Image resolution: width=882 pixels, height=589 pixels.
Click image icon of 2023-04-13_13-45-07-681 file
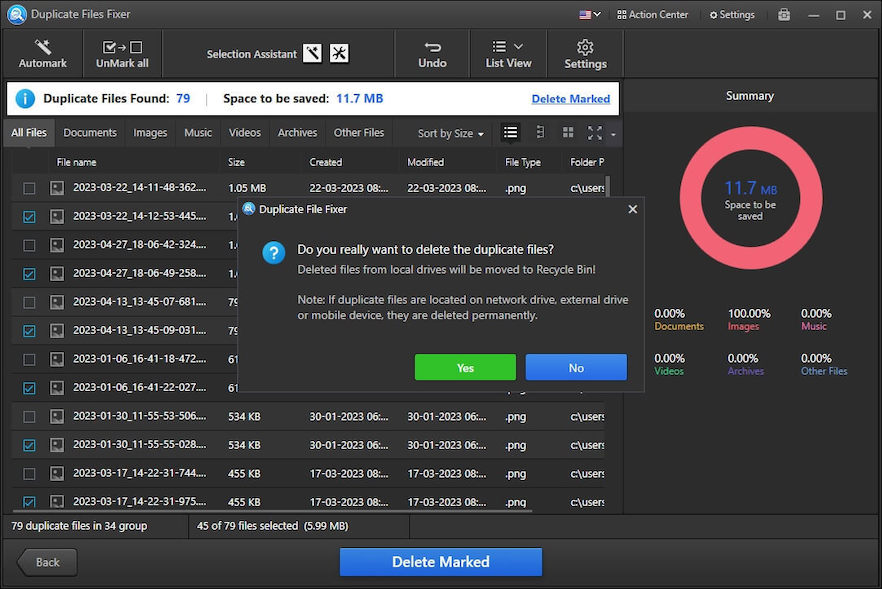[x=57, y=302]
